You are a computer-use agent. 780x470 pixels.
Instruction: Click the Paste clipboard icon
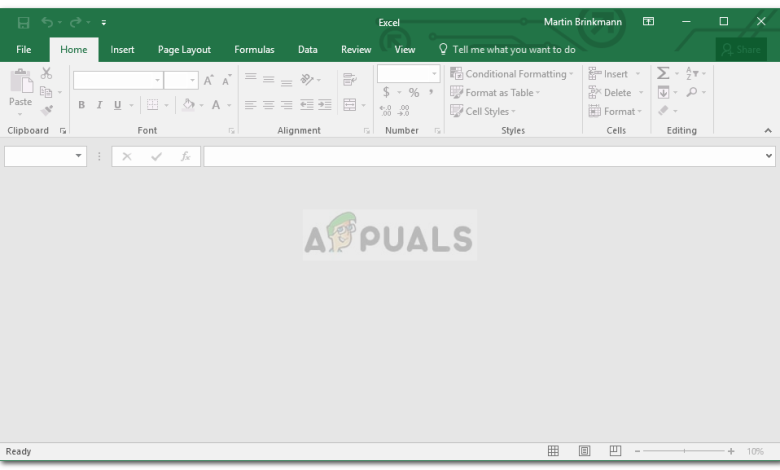(x=21, y=81)
